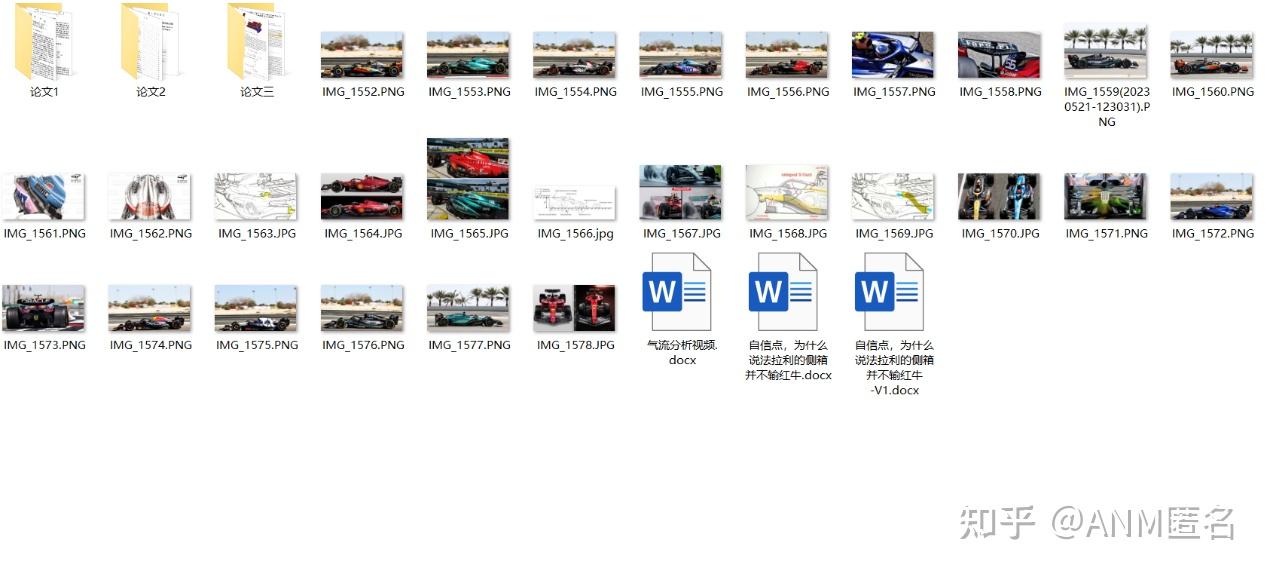Click the file name text IMG_1563.JPG
The height and width of the screenshot is (573, 1270).
(x=257, y=234)
